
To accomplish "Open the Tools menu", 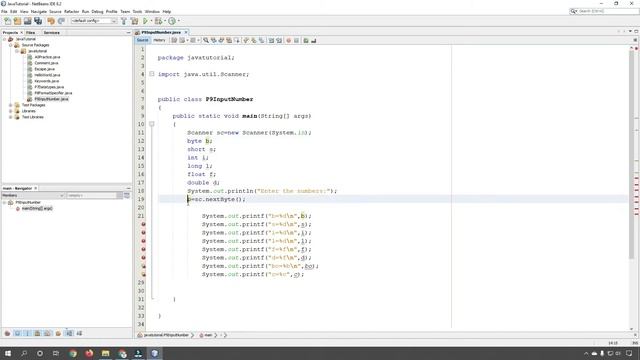I will [137, 11].
